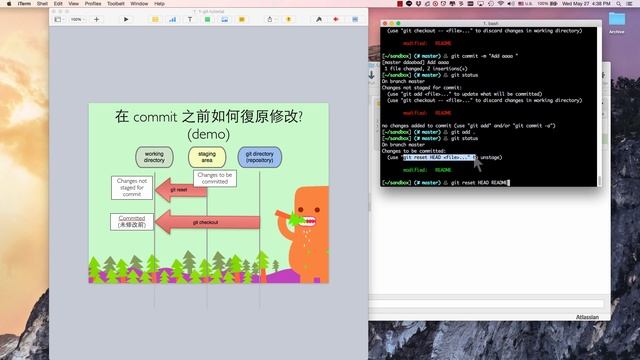Screen dimensions: 640x360
Task: Click the U.S. input source in menu bar
Action: coord(525,4)
